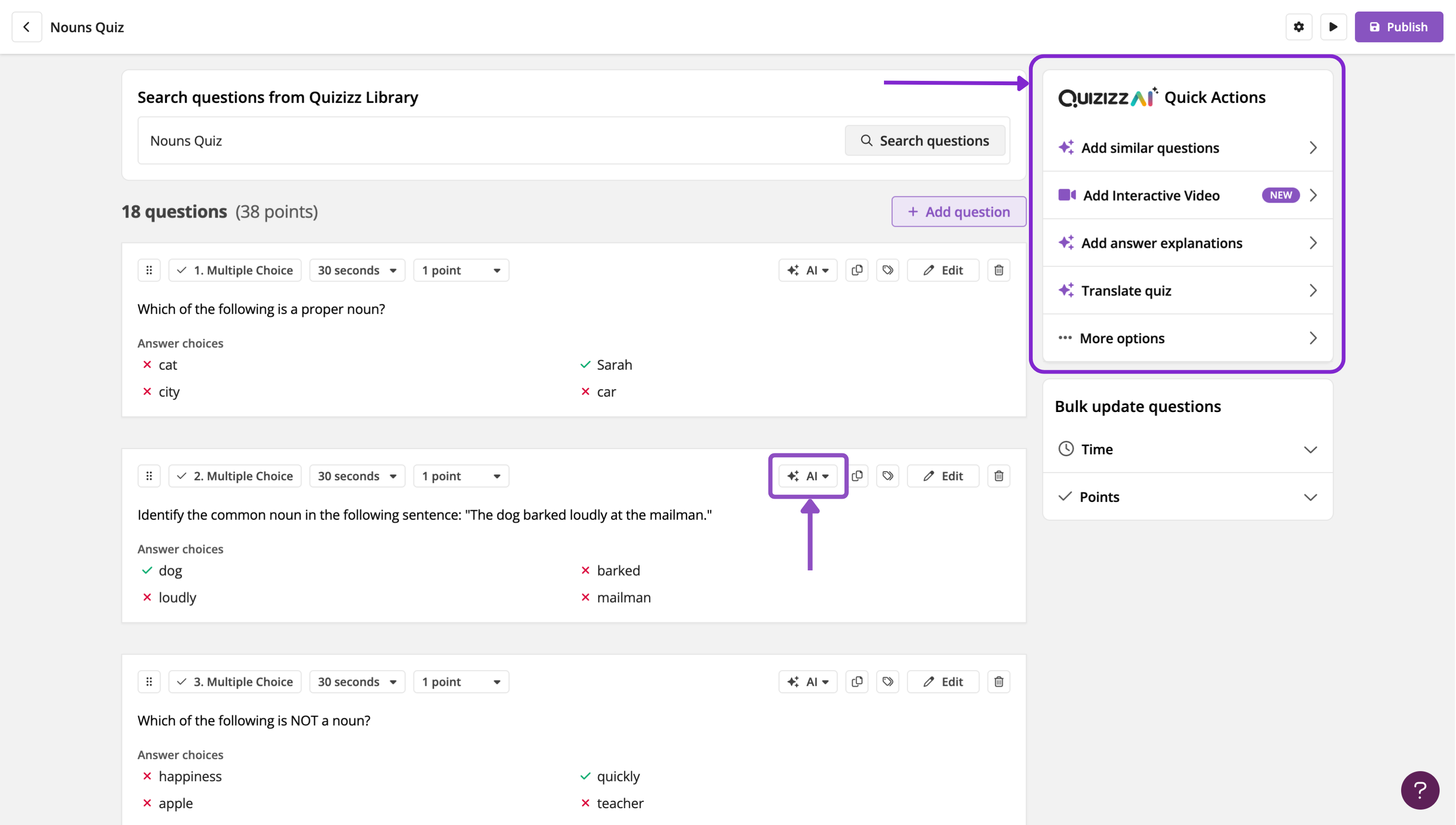Click Add Interactive Video menu item
The height and width of the screenshot is (825, 1456).
coord(1151,195)
